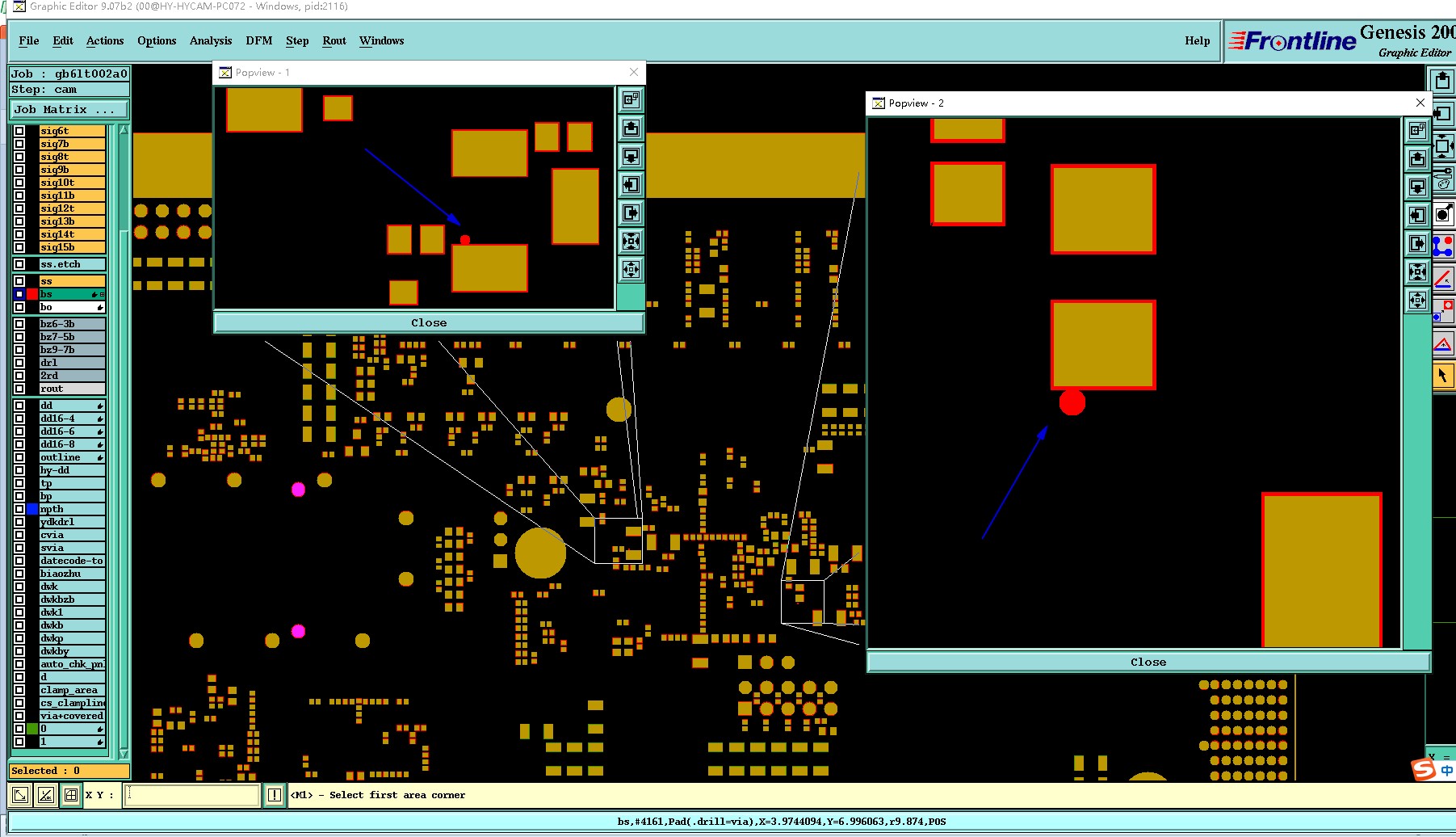Click the black circle feature icon in right toolbar
Image resolution: width=1456 pixels, height=837 pixels.
coord(1443,214)
